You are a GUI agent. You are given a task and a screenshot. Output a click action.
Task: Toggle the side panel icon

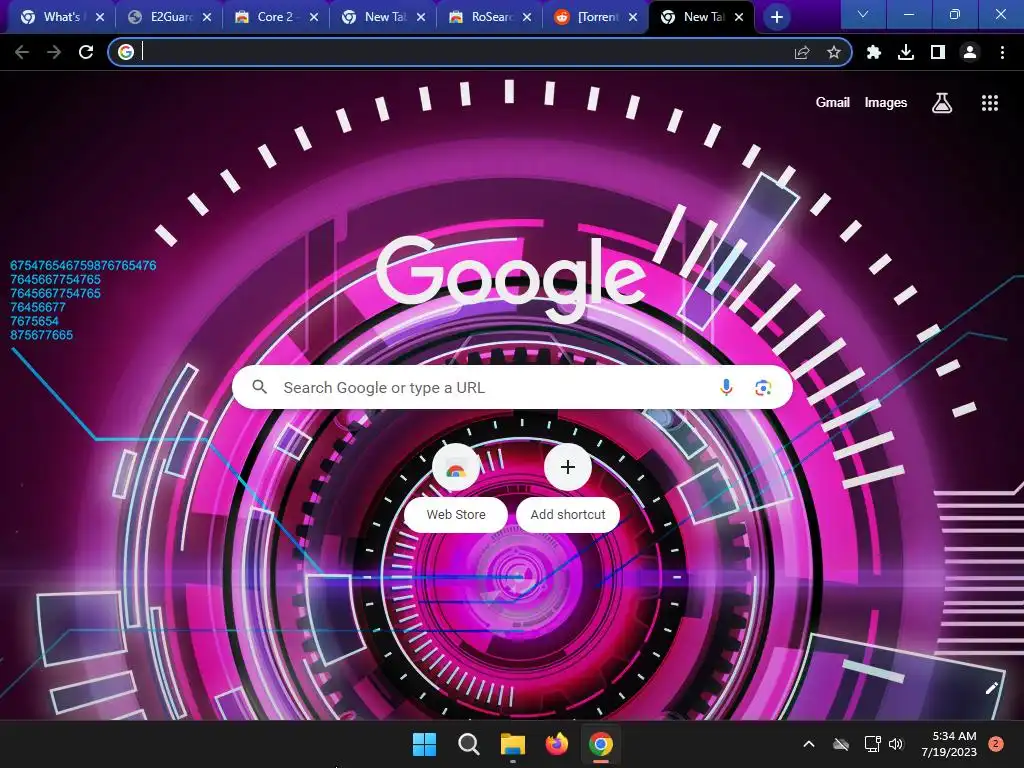pos(938,52)
